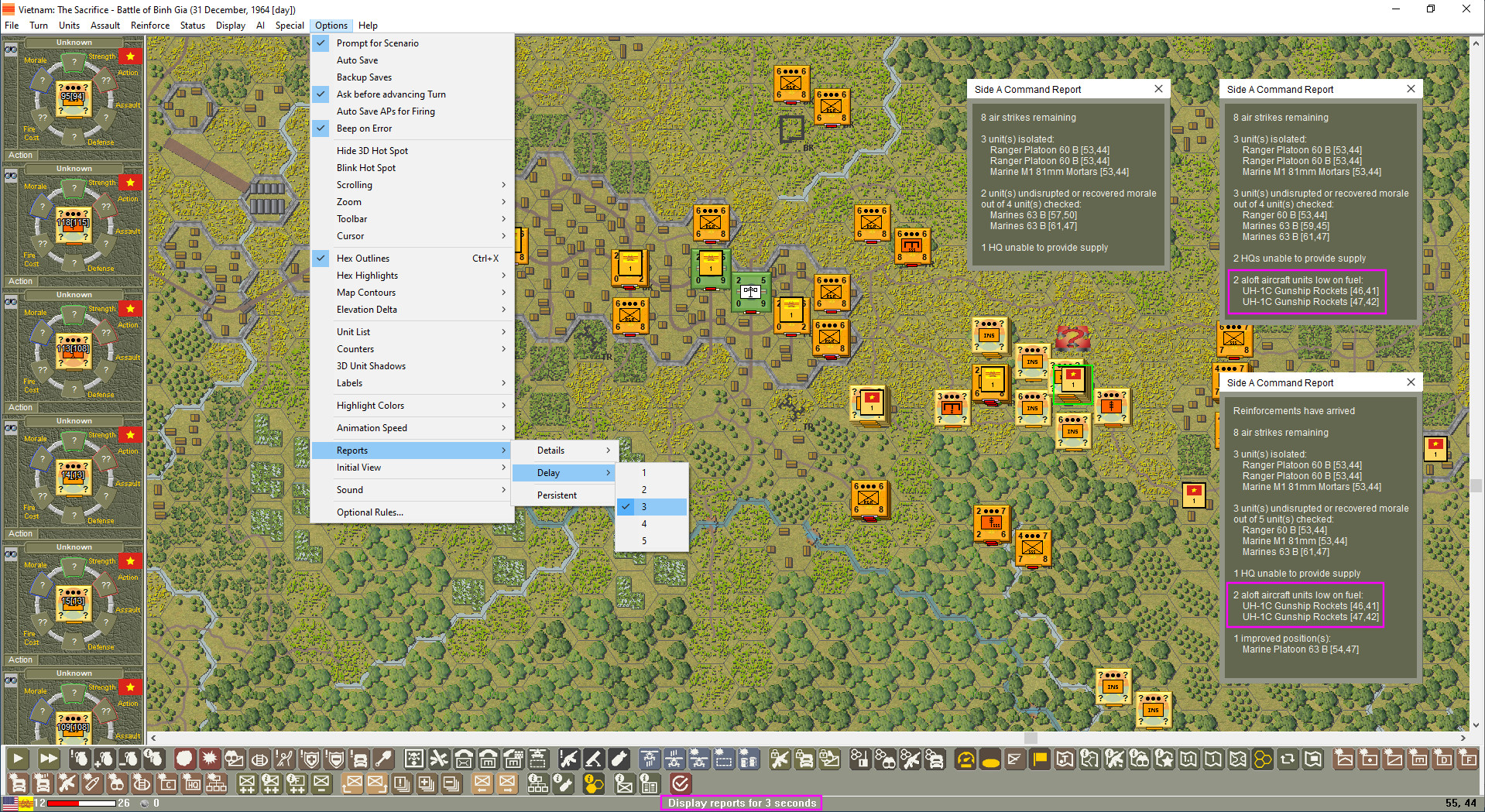The image size is (1485, 812).
Task: Expand the Unit List submenu
Action: (x=413, y=332)
